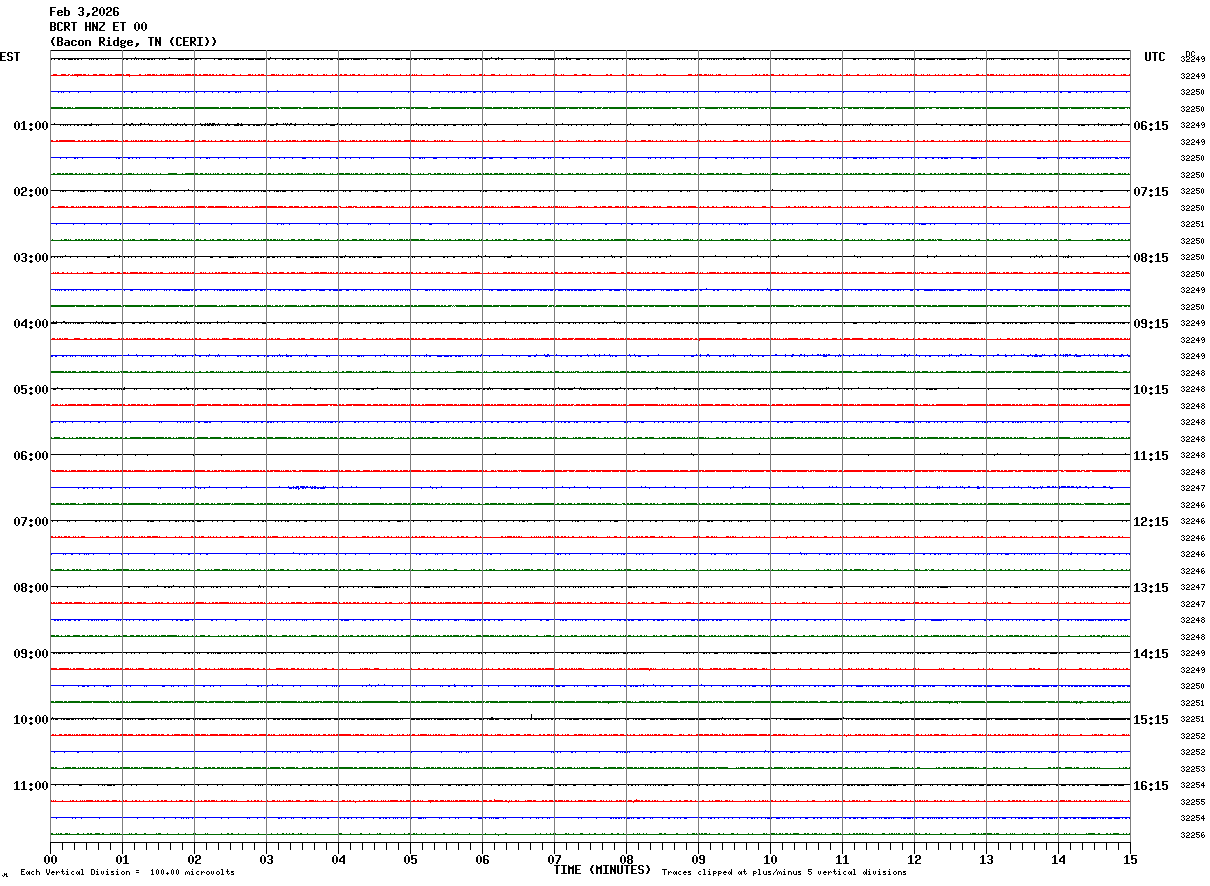This screenshot has height=886, width=1210.
Task: Click minute tick label 14 on time axis
Action: 1058,859
